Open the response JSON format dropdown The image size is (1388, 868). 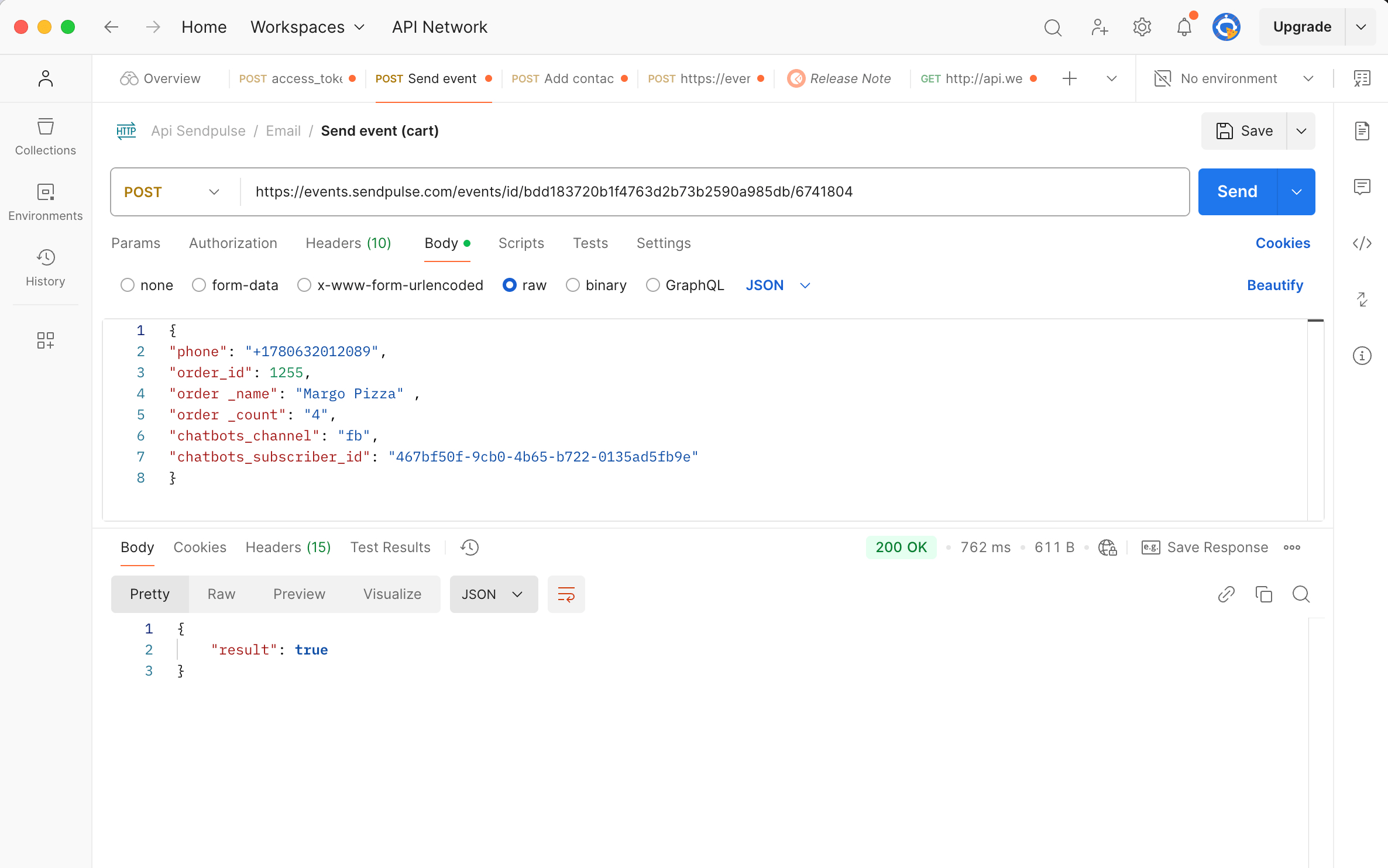tap(493, 594)
